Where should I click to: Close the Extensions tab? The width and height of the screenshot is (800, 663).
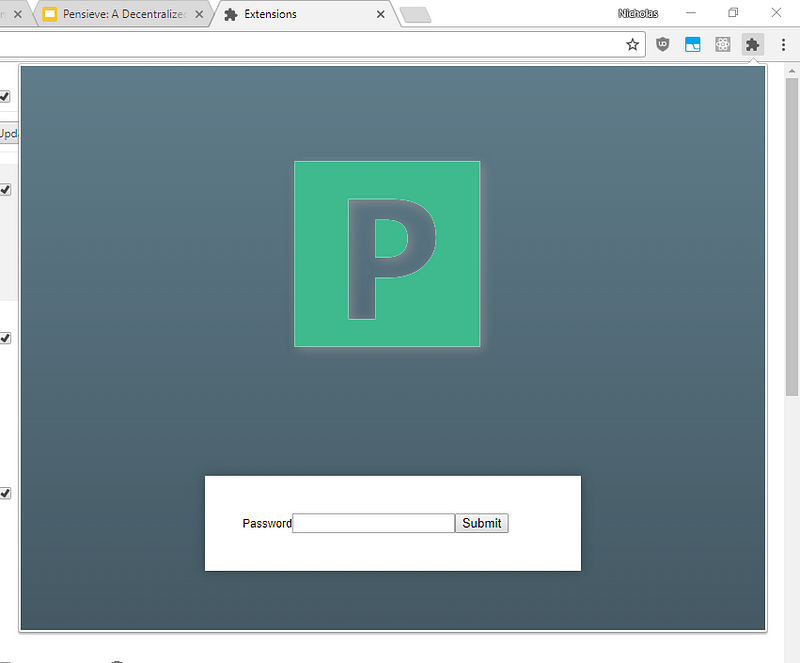point(381,14)
